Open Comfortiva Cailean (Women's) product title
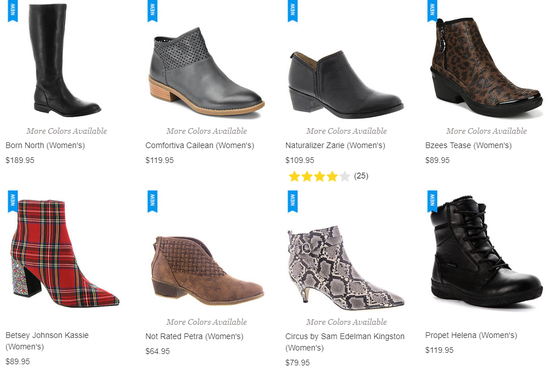Image resolution: width=550 pixels, height=370 pixels. (200, 145)
